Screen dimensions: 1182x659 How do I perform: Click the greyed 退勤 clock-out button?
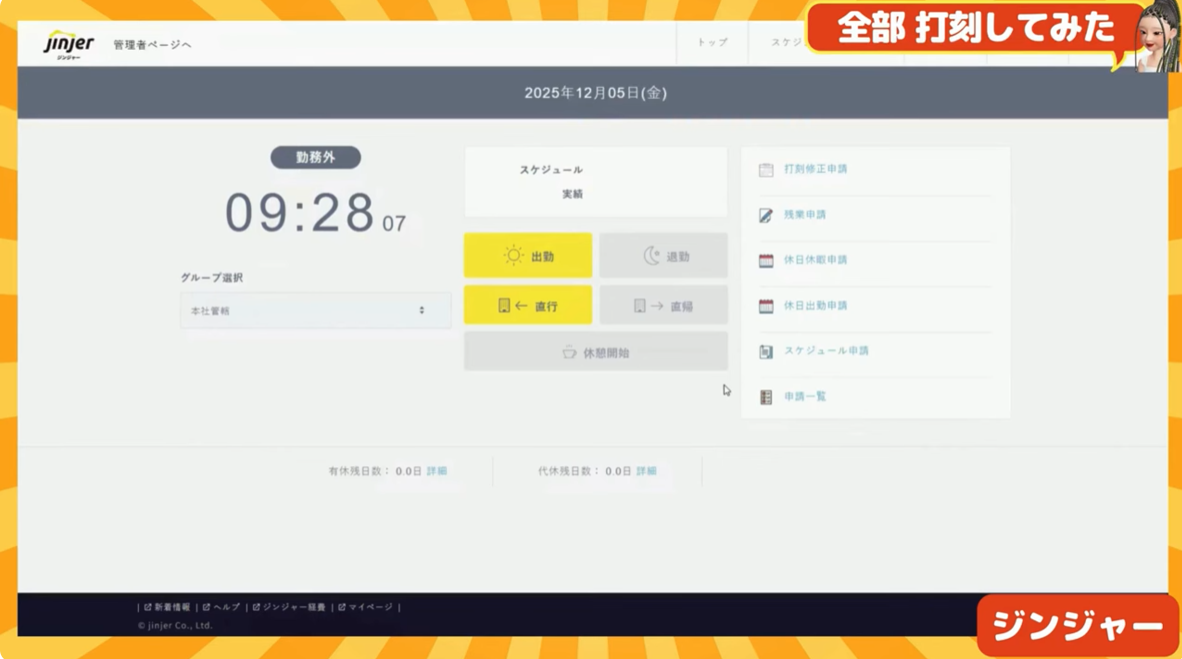pyautogui.click(x=663, y=256)
